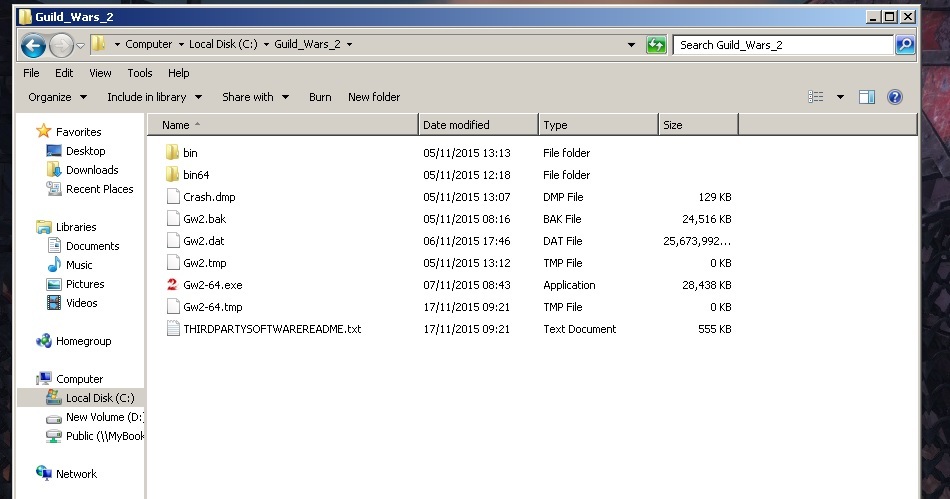The width and height of the screenshot is (950, 499).
Task: Open the view options dropdown arrow
Action: pos(840,97)
